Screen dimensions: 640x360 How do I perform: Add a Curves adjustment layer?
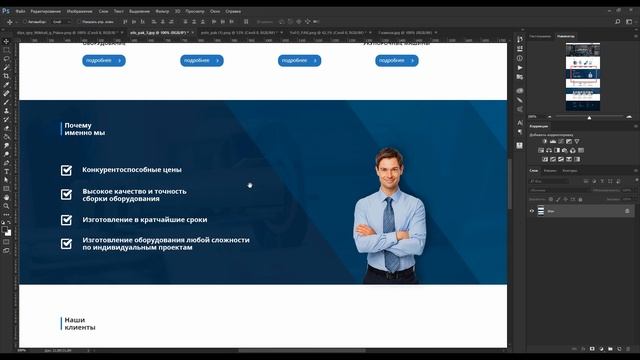tap(561, 141)
